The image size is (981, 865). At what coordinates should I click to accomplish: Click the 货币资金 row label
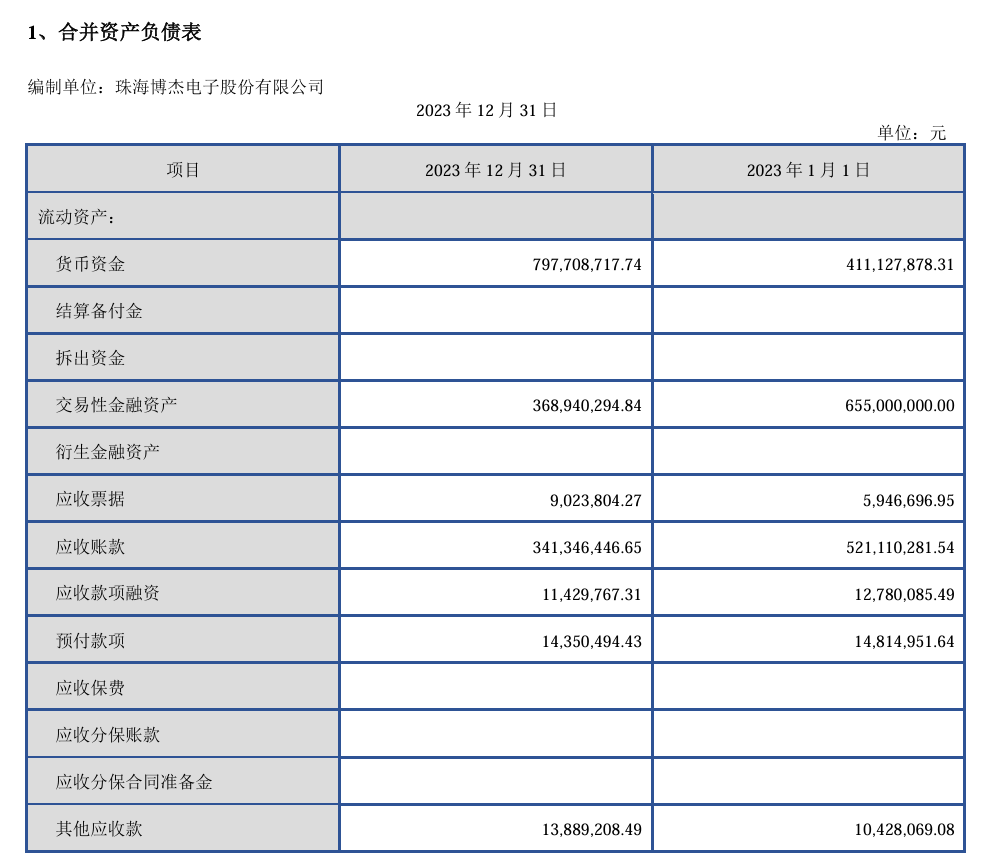90,264
